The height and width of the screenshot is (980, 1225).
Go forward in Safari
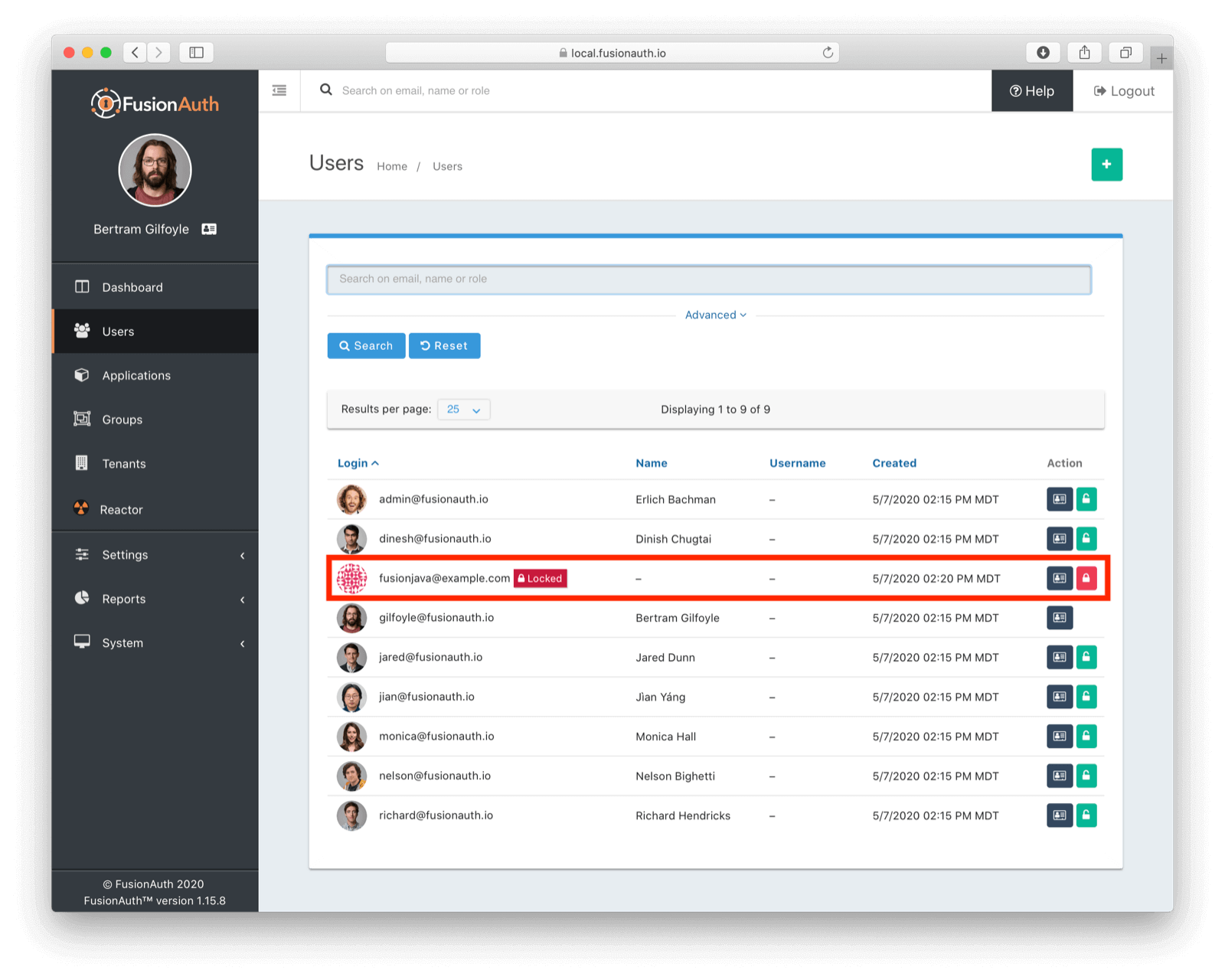158,52
